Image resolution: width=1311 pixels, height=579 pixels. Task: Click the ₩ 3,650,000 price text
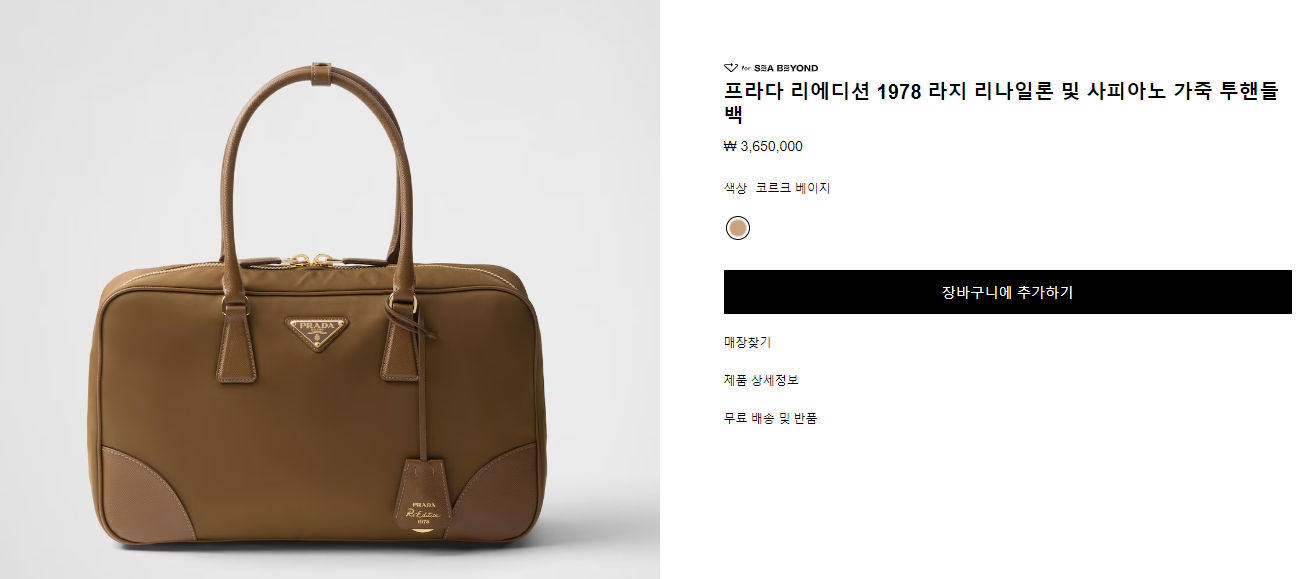pos(763,147)
